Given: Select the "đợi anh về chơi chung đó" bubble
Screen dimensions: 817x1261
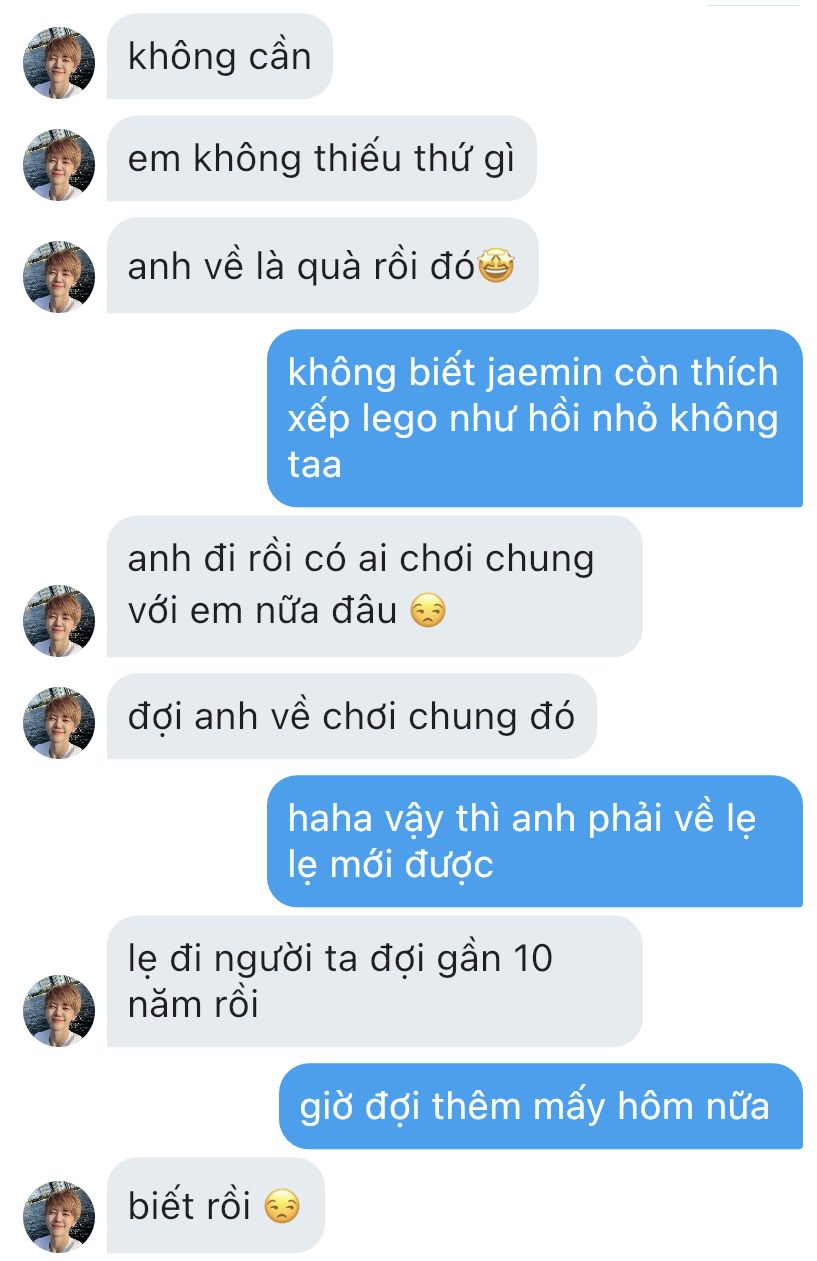Looking at the screenshot, I should (352, 716).
